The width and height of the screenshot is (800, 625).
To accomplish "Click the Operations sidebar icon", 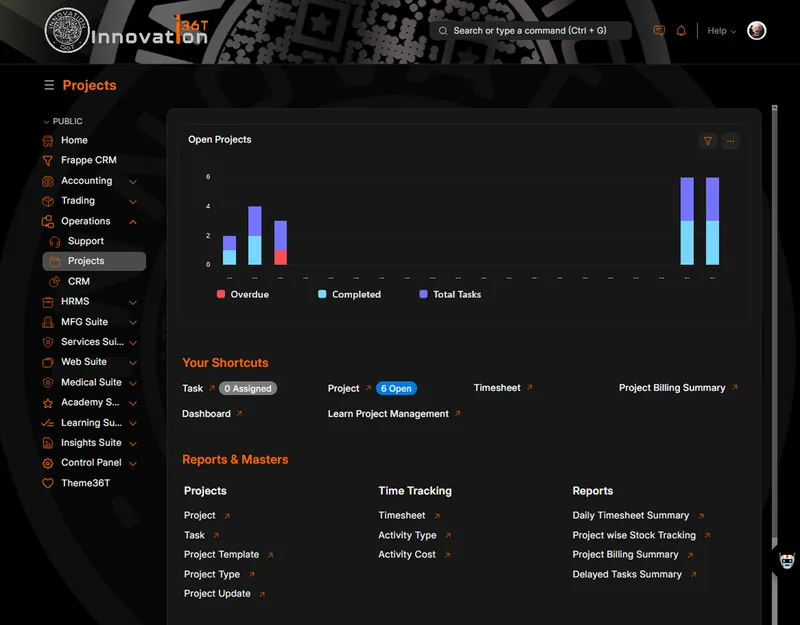I will (x=48, y=221).
